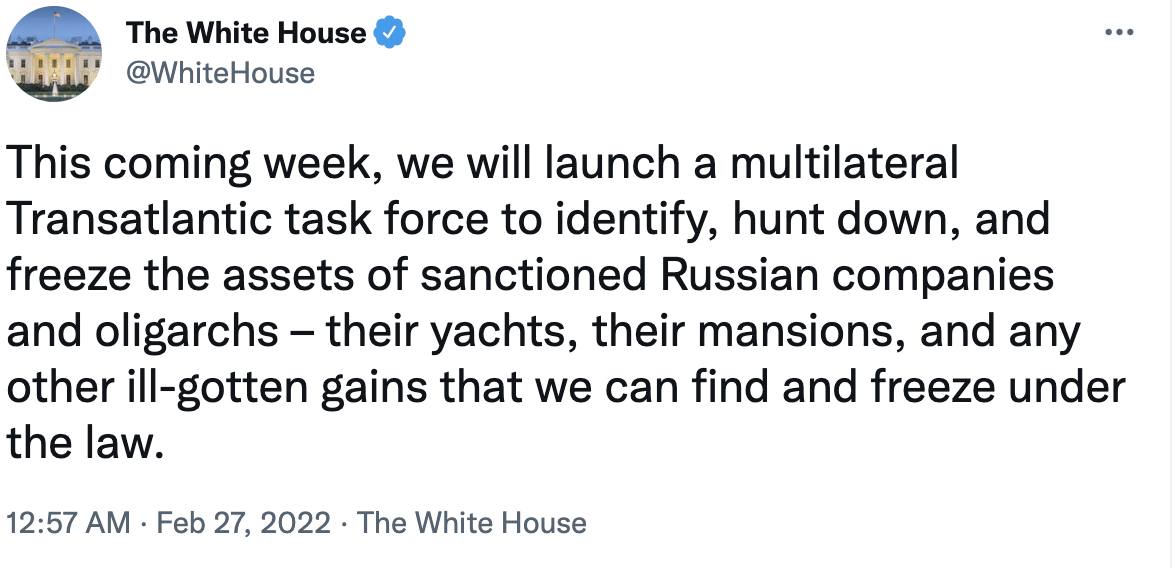The height and width of the screenshot is (568, 1174).
Task: Click the White House building profile avatar
Action: click(x=54, y=54)
